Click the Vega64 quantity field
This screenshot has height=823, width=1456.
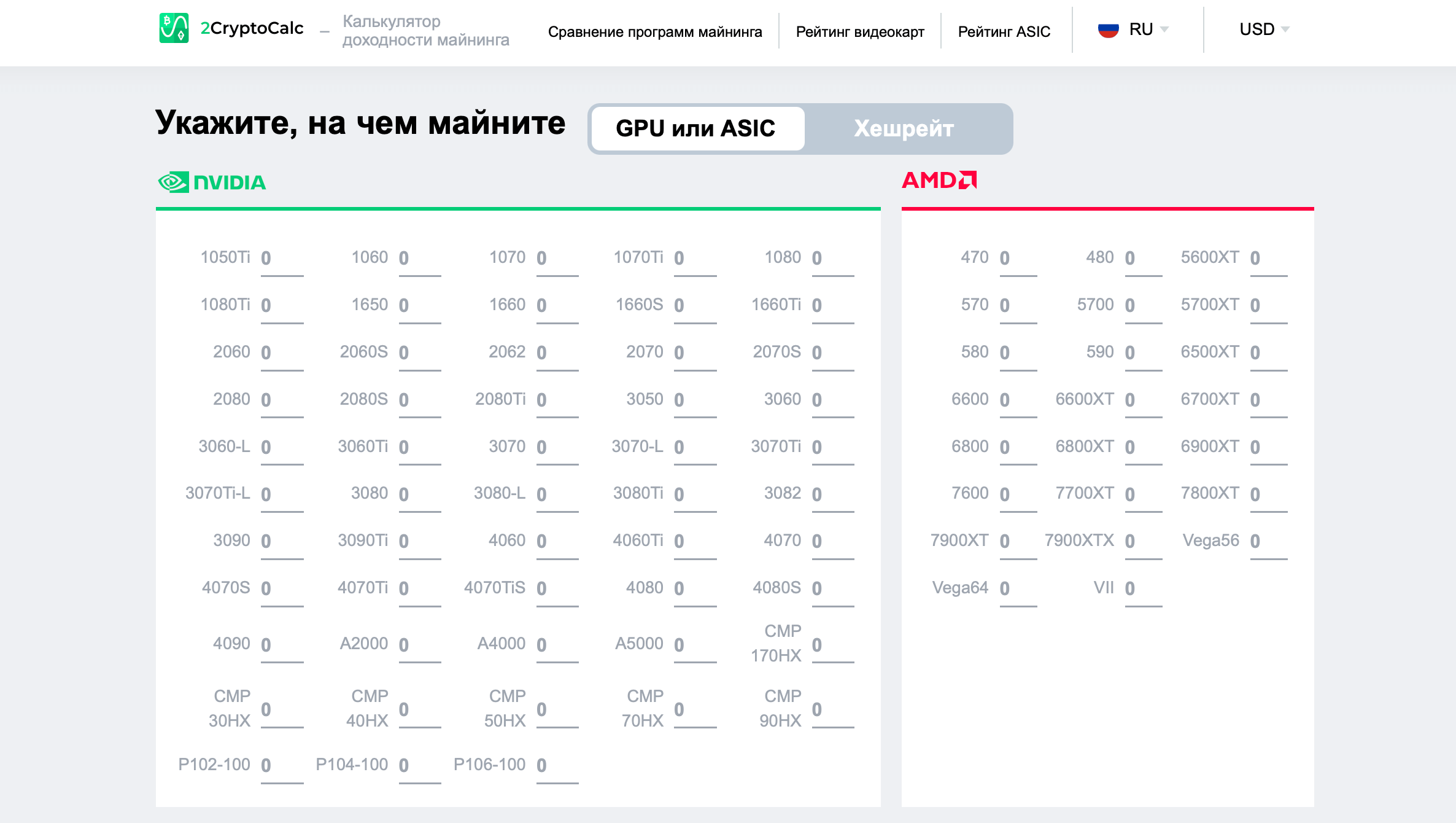(1018, 589)
